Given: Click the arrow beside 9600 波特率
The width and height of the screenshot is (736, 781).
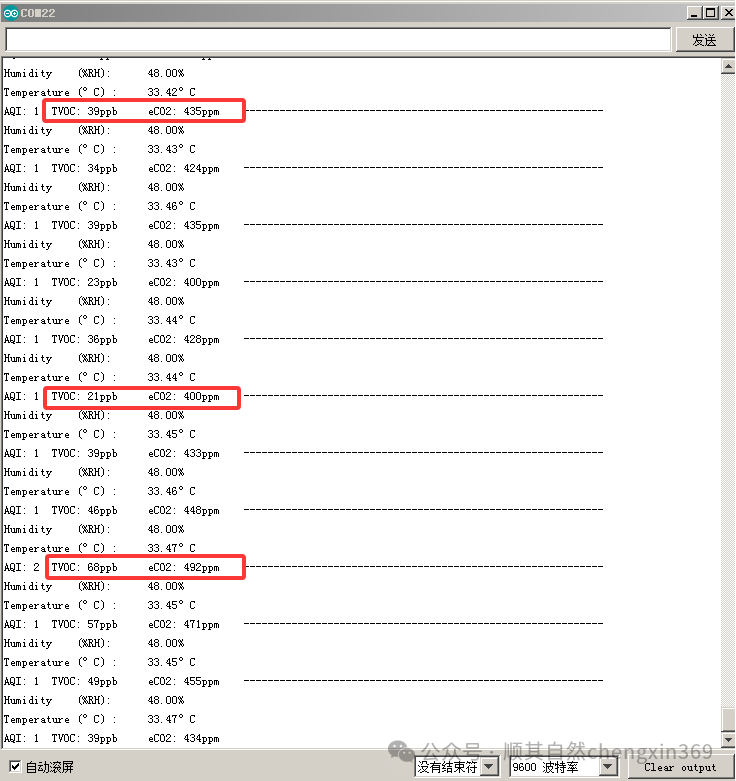Looking at the screenshot, I should 607,767.
